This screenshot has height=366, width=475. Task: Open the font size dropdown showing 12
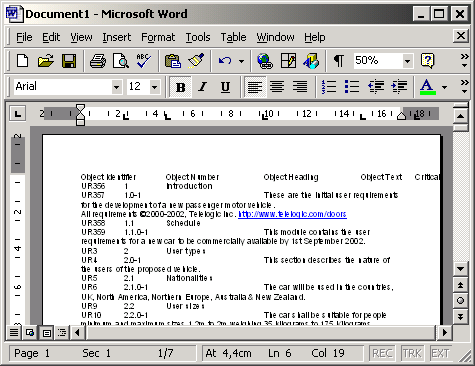click(154, 87)
